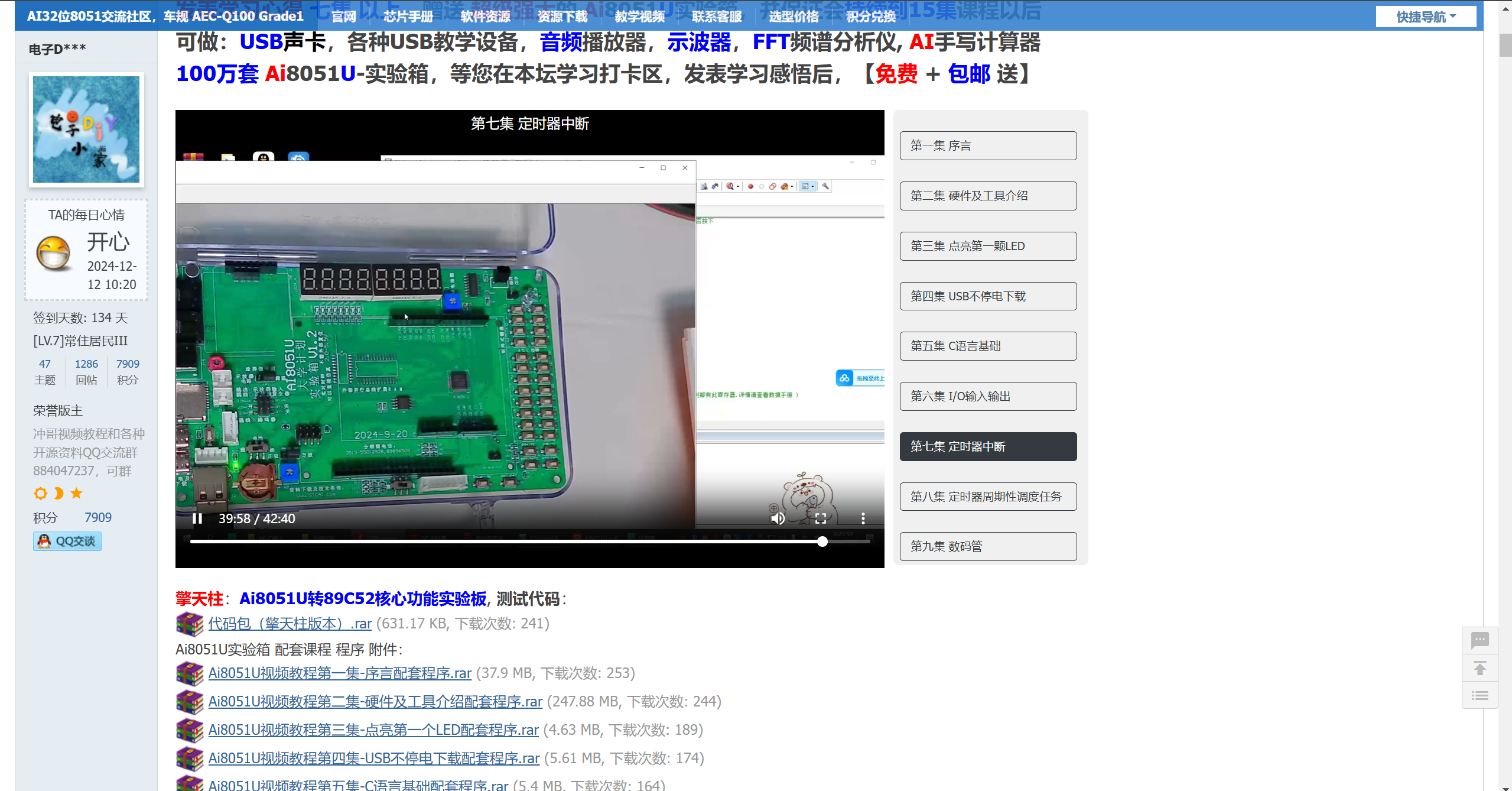The width and height of the screenshot is (1512, 791).
Task: Download 第五集-C语言基础配套程序.rar
Action: click(358, 785)
